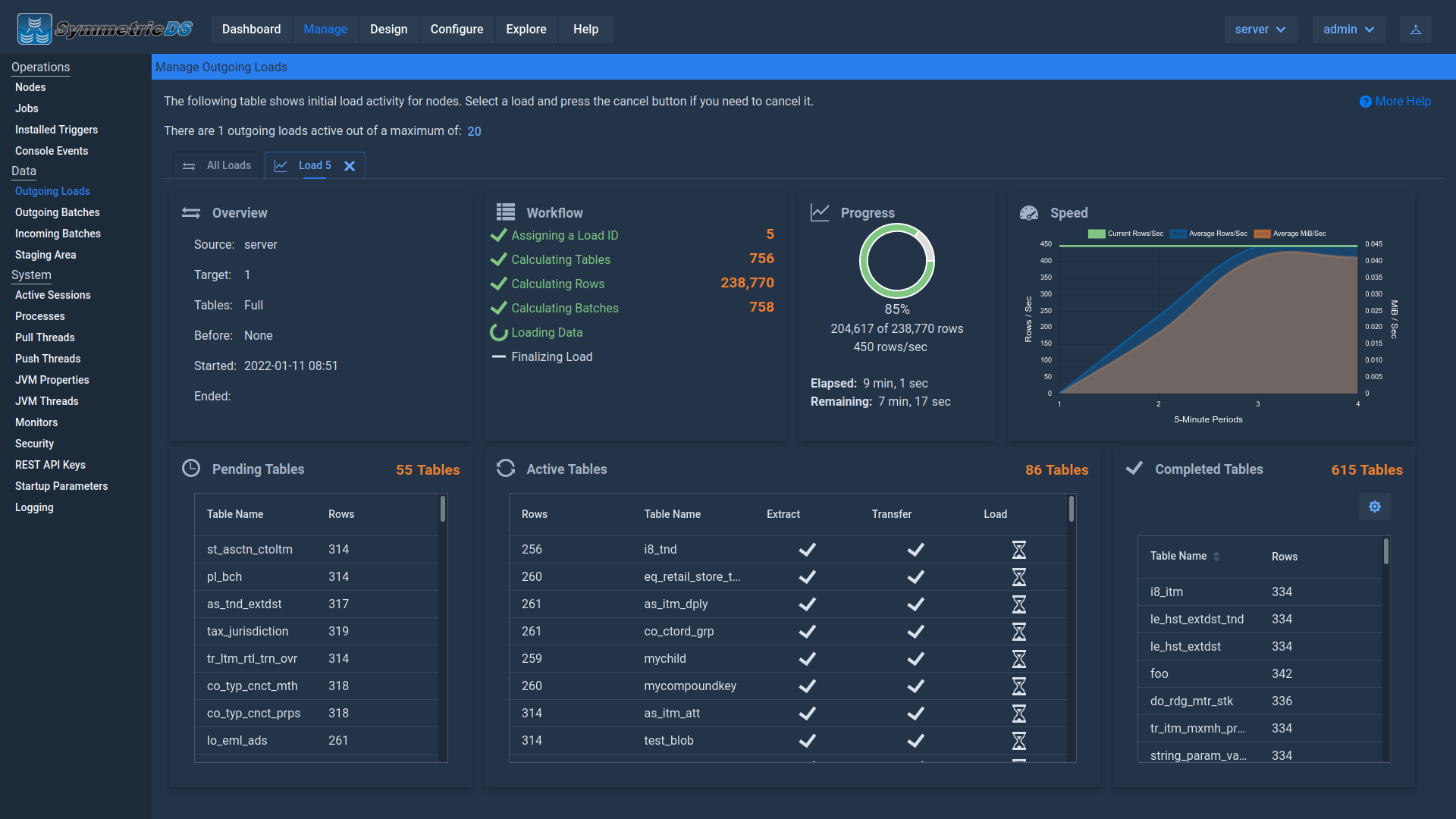Open the admin user dropdown
The image size is (1456, 819).
(1348, 30)
